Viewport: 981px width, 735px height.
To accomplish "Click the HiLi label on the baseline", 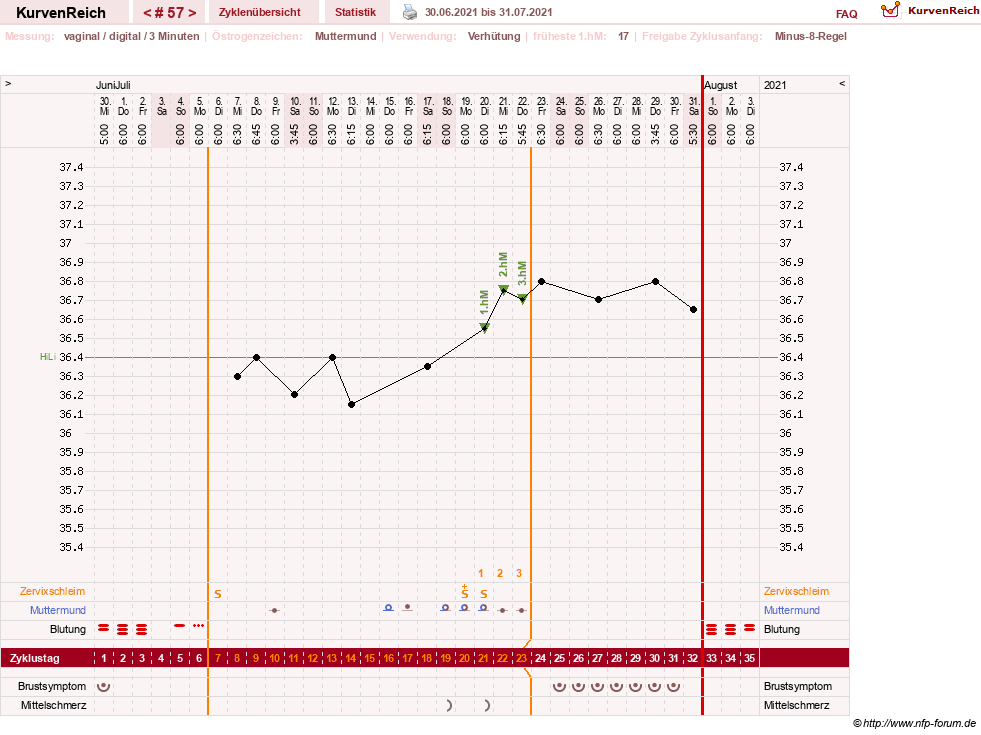I will click(48, 357).
